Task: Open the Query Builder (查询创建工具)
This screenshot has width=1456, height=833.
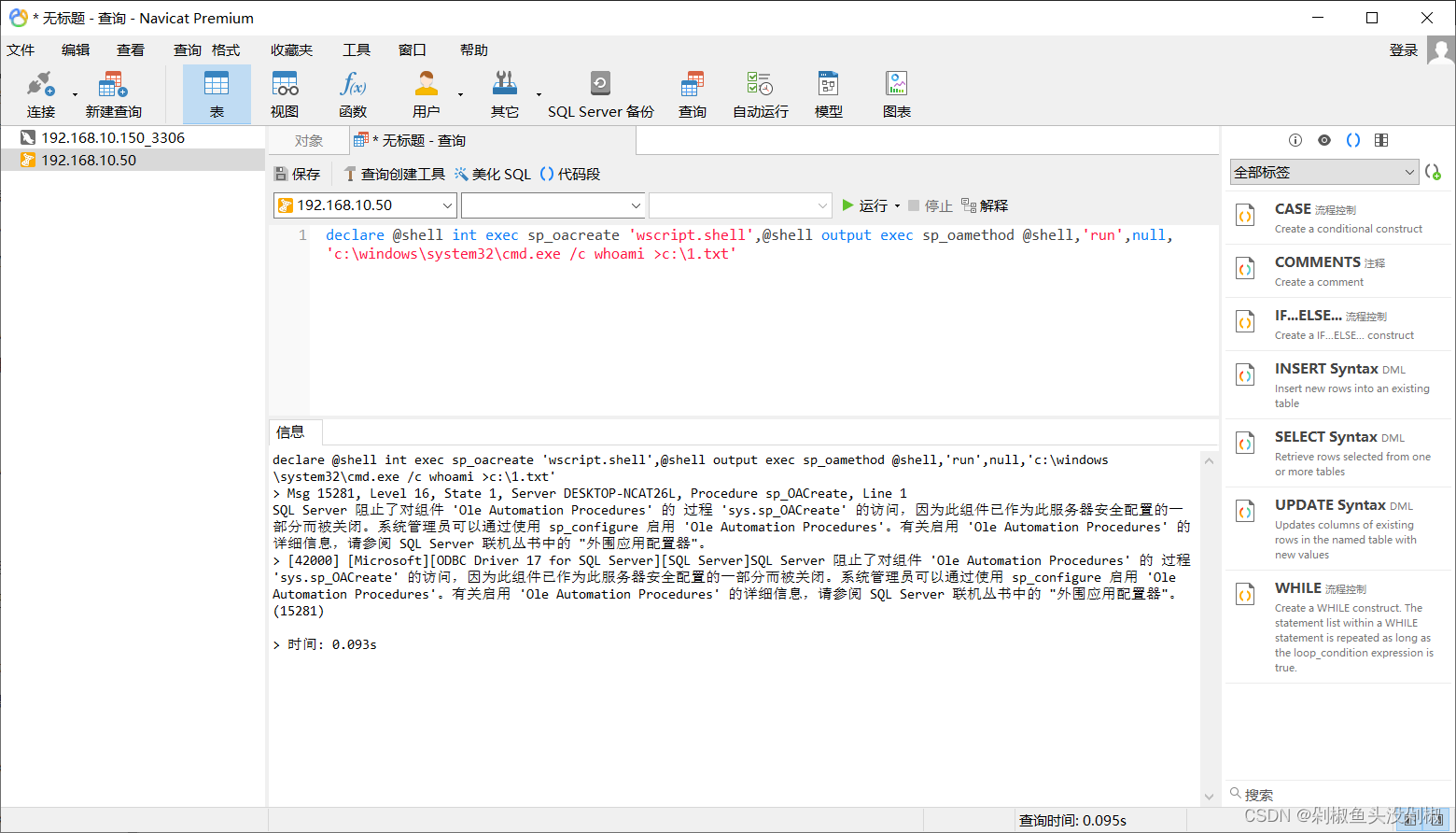Action: pyautogui.click(x=394, y=174)
